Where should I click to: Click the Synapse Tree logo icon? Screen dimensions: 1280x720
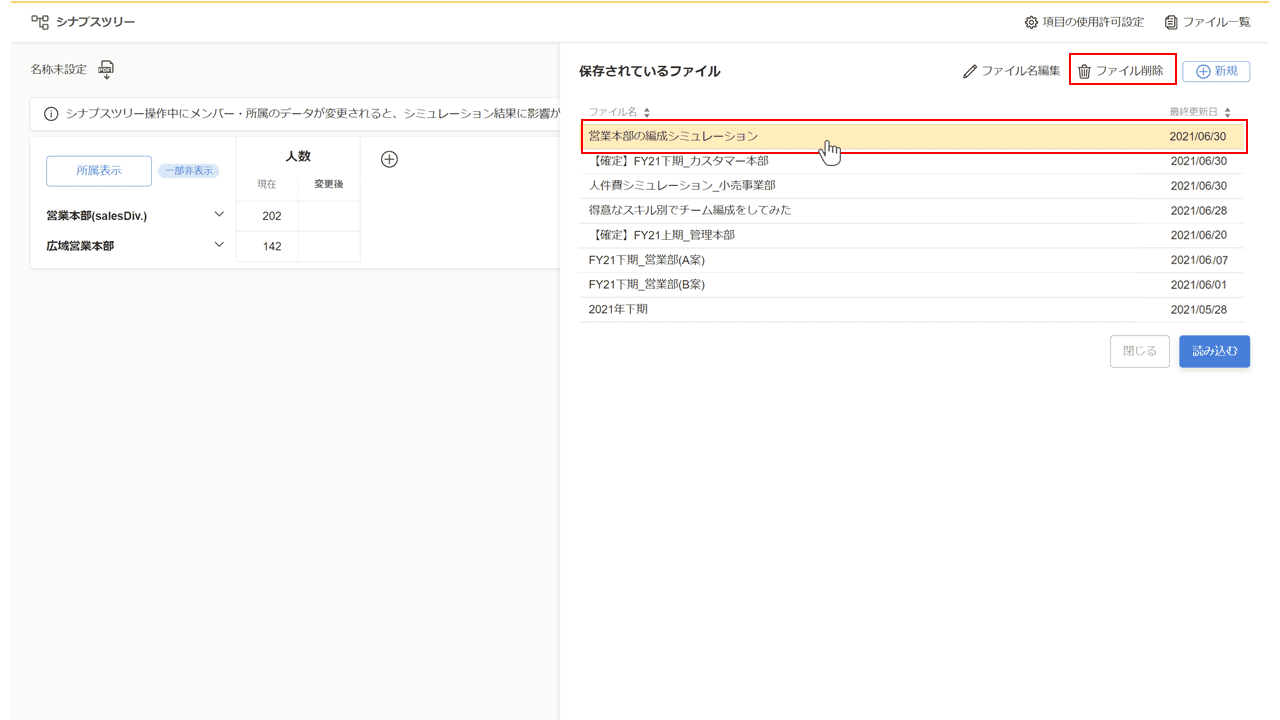pyautogui.click(x=40, y=22)
